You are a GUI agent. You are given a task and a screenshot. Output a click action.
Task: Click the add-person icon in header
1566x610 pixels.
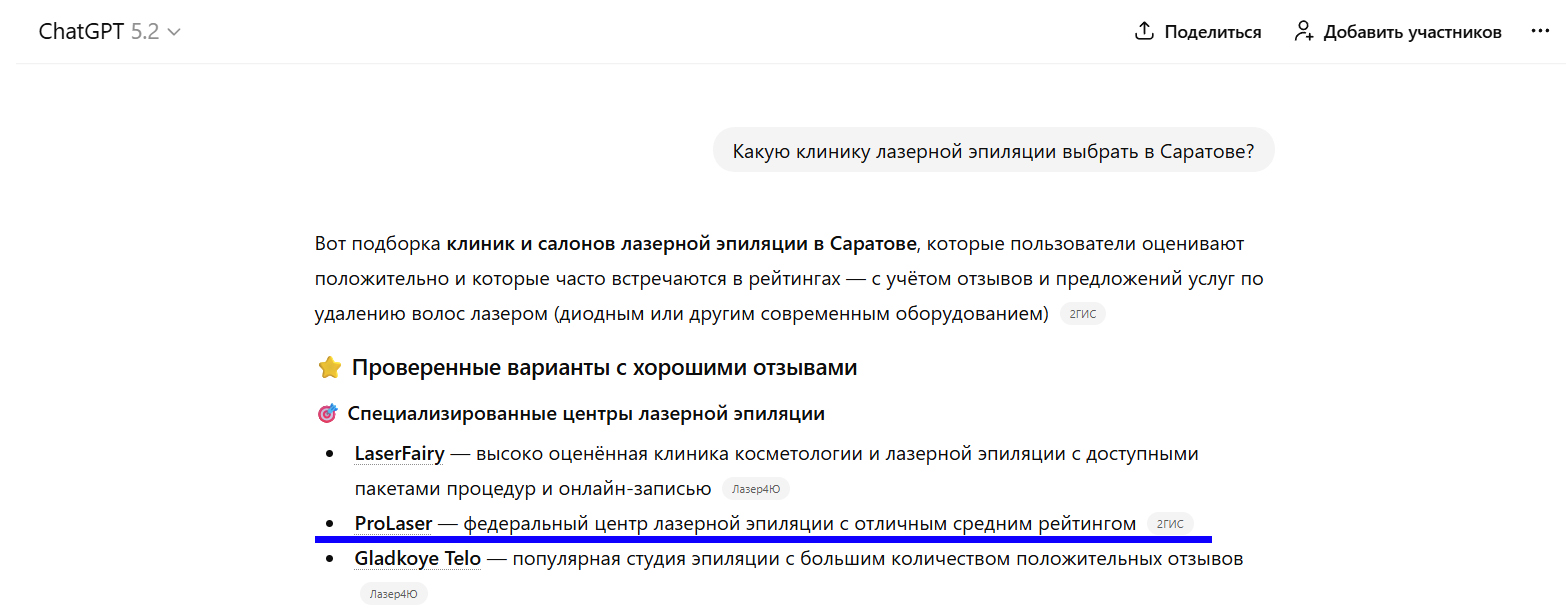1303,32
